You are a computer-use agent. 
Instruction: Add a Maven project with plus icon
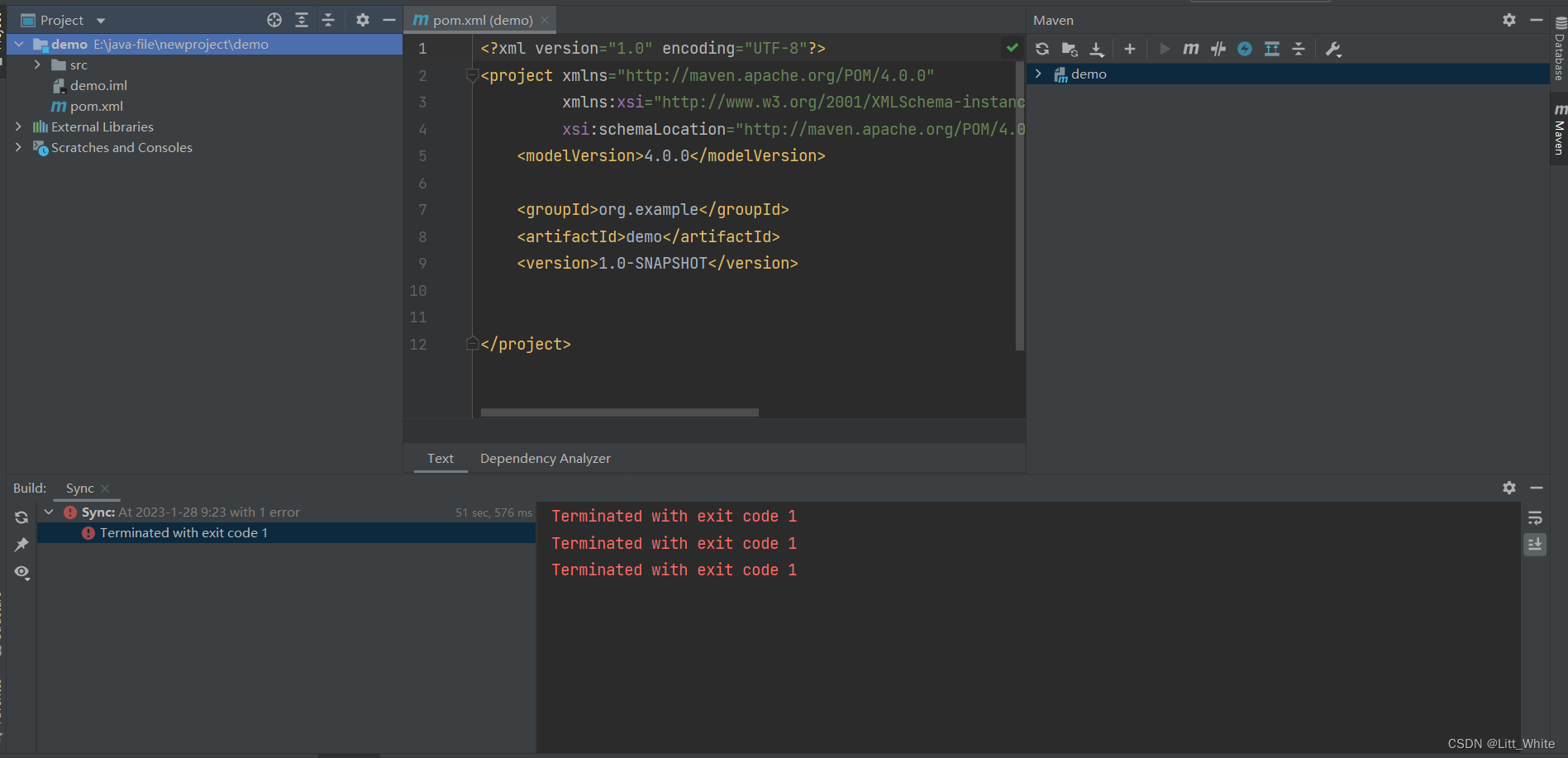tap(1130, 49)
